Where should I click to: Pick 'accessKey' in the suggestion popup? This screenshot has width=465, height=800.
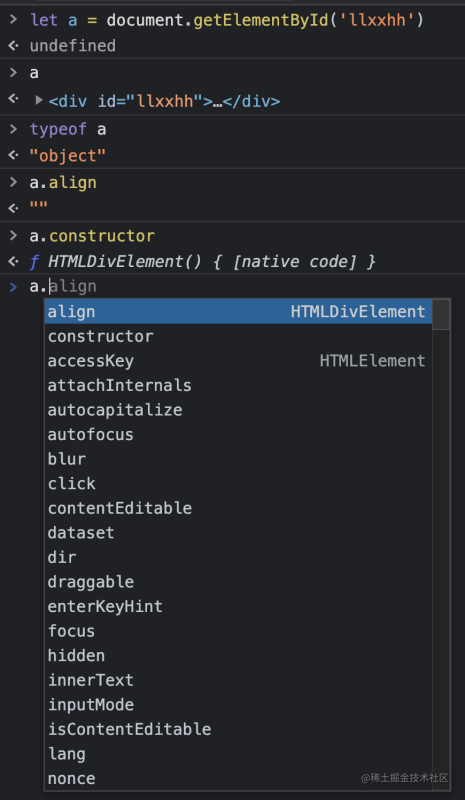pyautogui.click(x=238, y=361)
